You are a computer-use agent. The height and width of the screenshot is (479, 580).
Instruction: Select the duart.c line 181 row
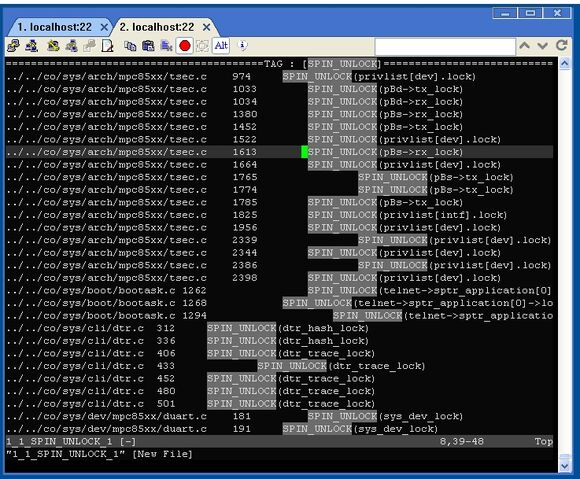coord(279,416)
